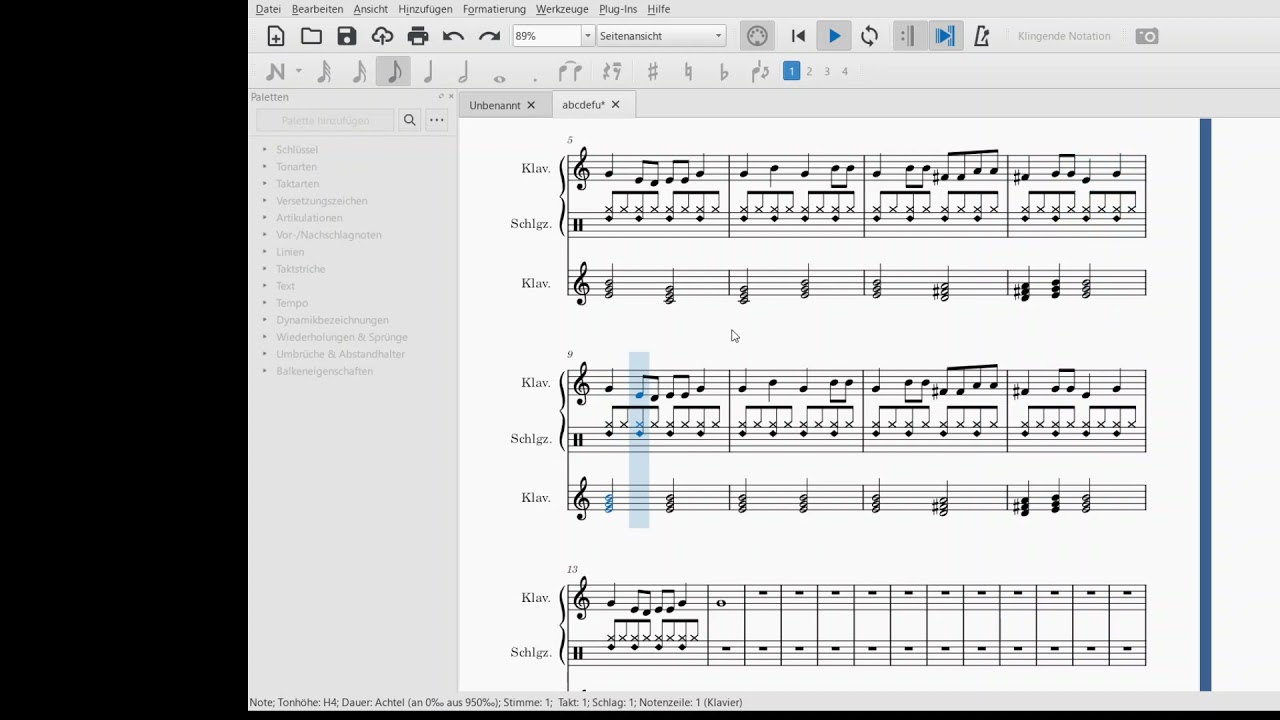Viewport: 1280px width, 720px height.
Task: Select voice 4
Action: click(x=845, y=71)
